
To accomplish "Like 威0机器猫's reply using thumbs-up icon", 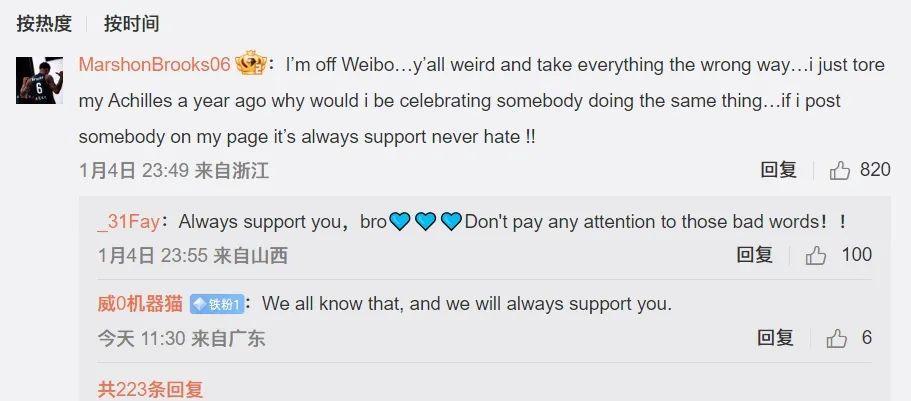I will pos(837,338).
